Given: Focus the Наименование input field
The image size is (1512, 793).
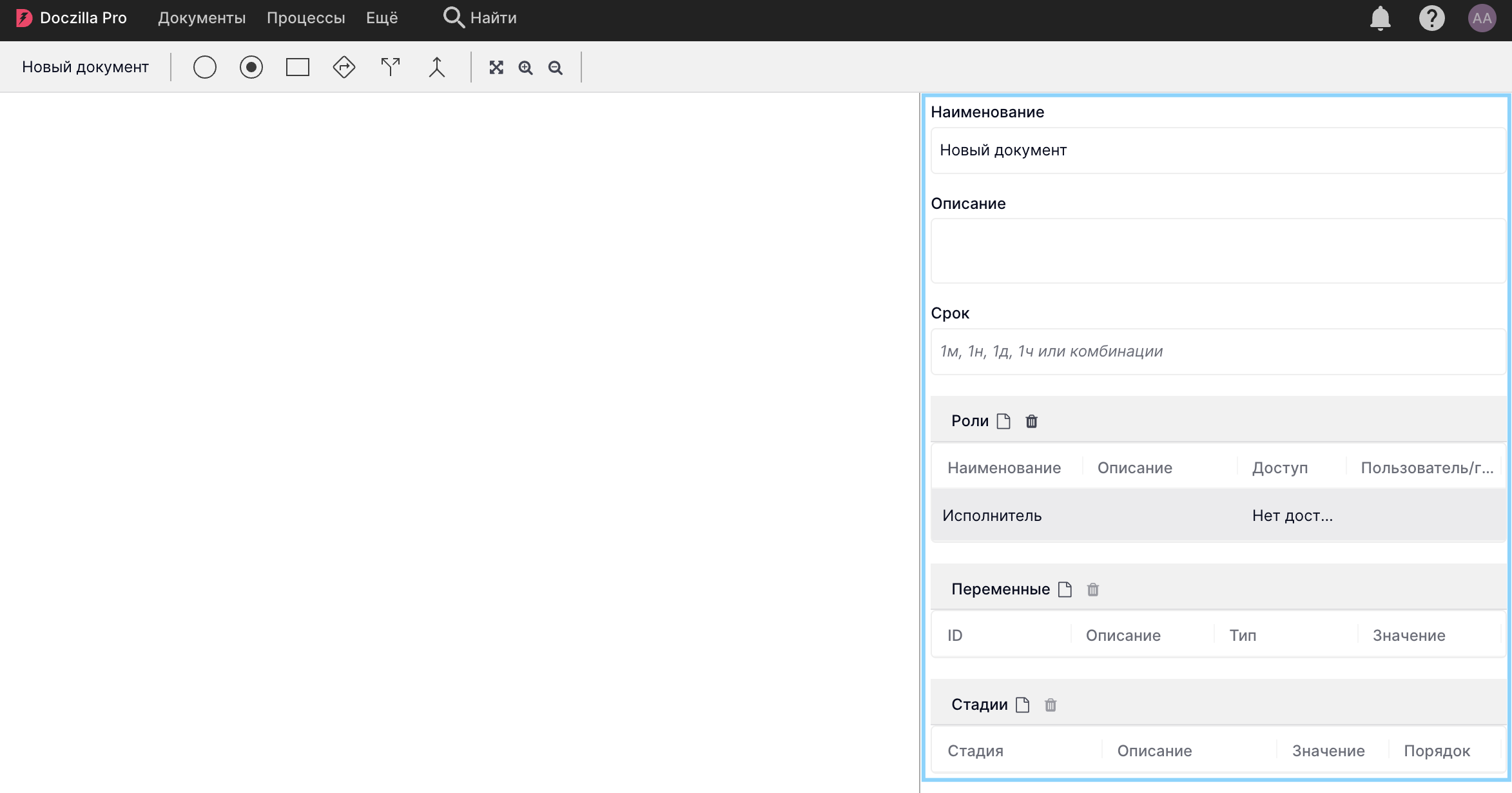Looking at the screenshot, I should 1217,150.
